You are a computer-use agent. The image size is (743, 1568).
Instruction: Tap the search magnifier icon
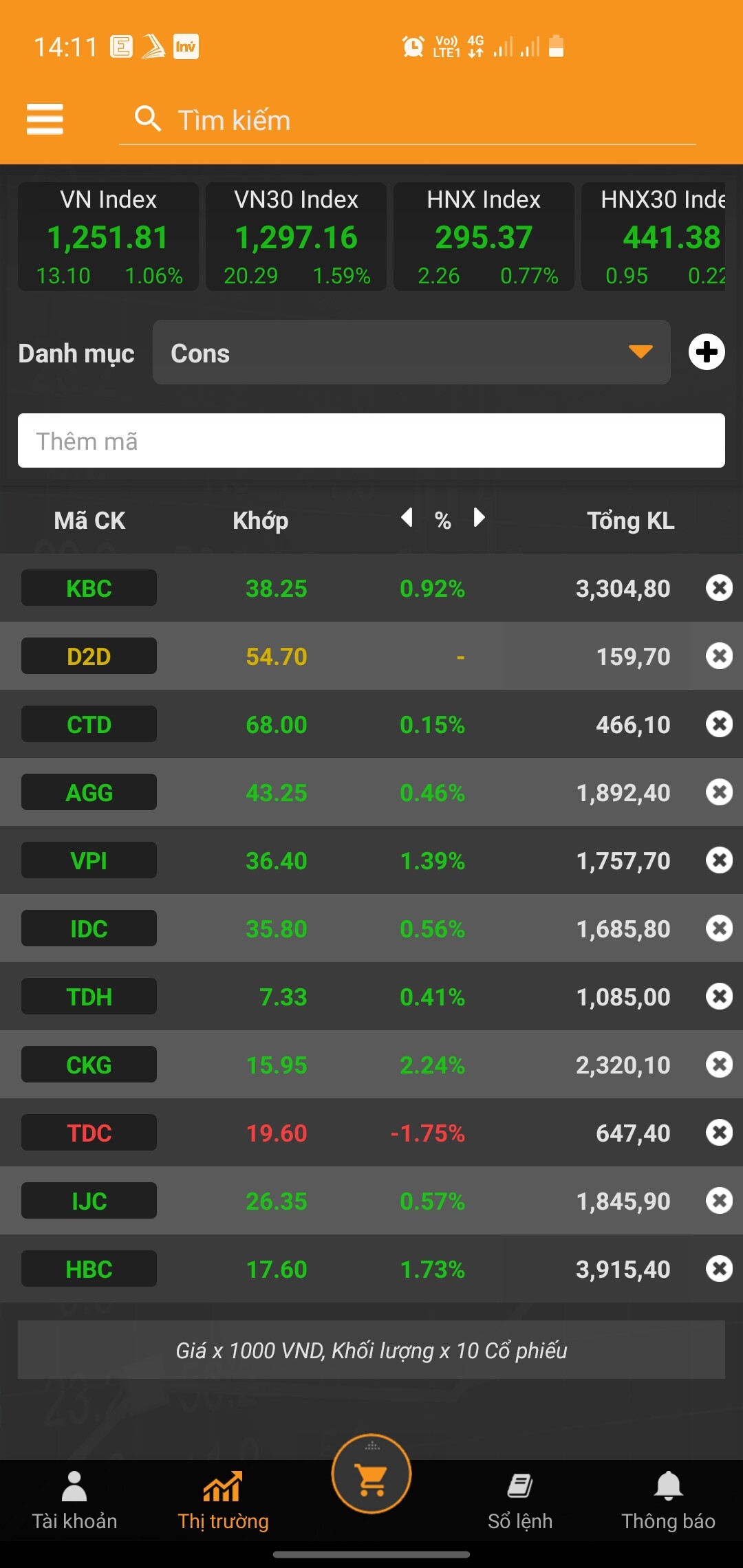[x=147, y=119]
